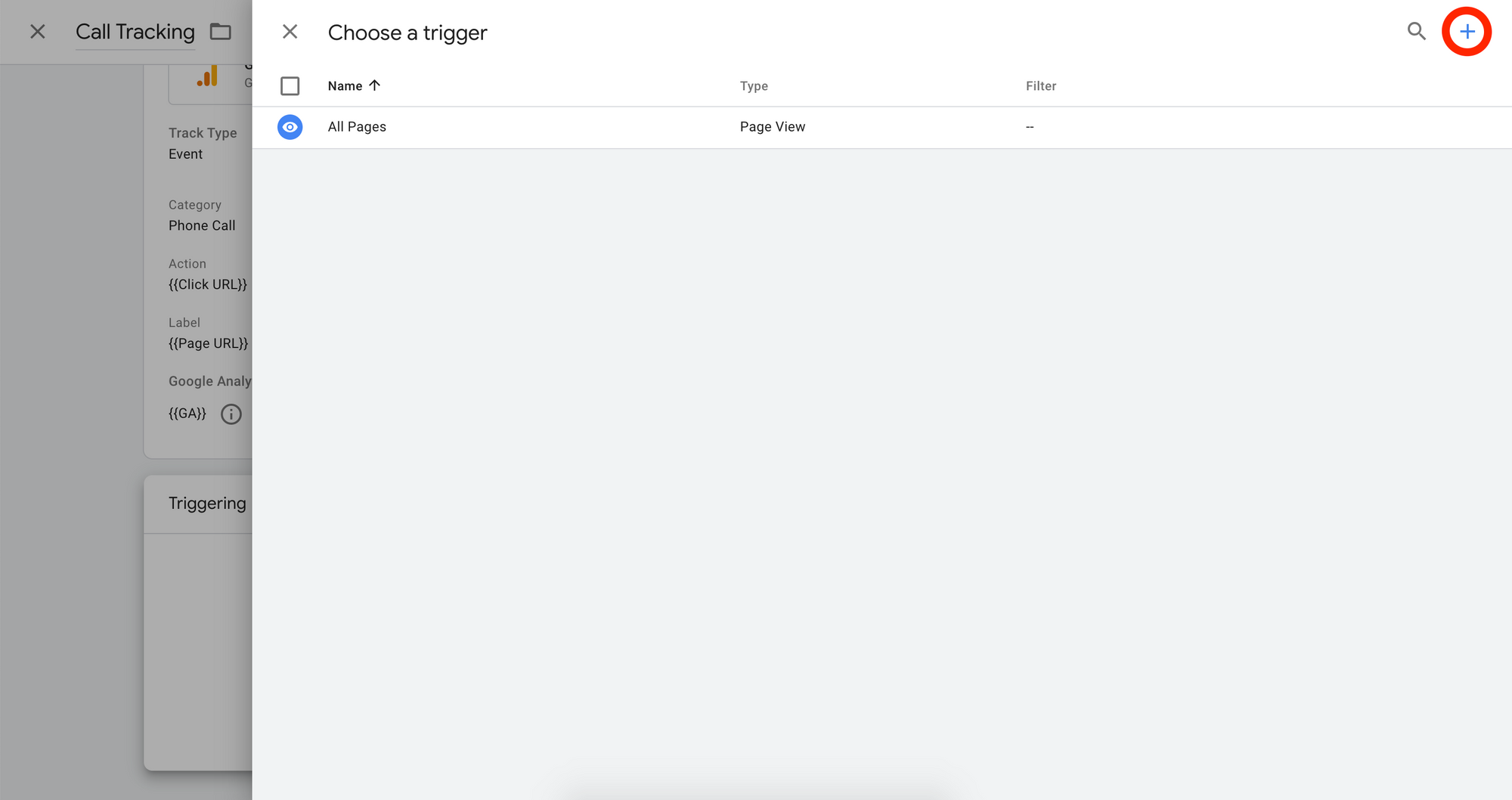Click the Phone Call category value
This screenshot has width=1512, height=800.
point(202,225)
